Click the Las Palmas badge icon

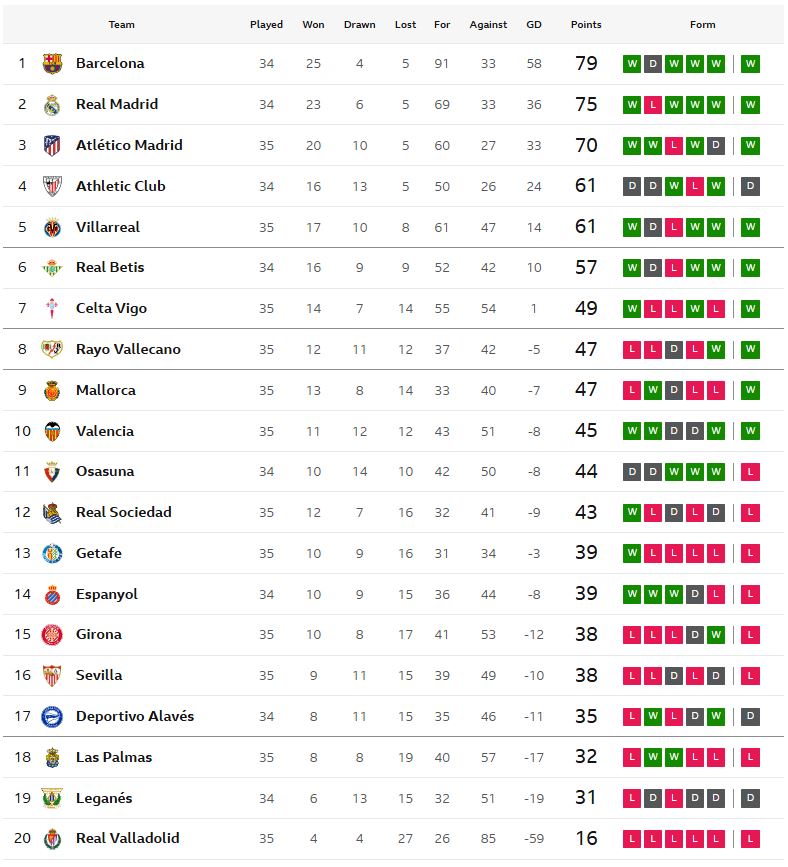coord(52,758)
